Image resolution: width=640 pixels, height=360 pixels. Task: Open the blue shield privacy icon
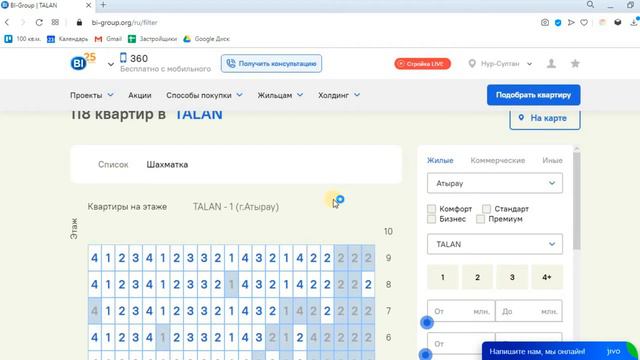click(558, 22)
